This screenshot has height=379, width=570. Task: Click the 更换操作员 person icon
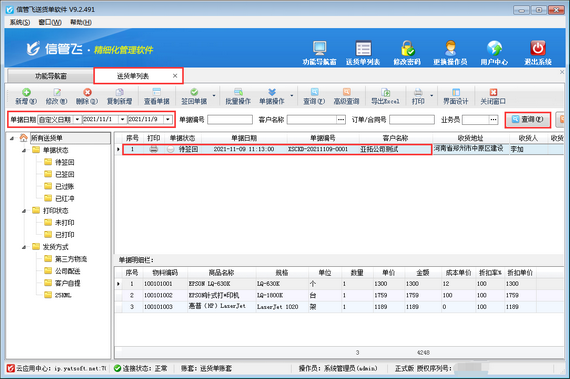(450, 48)
